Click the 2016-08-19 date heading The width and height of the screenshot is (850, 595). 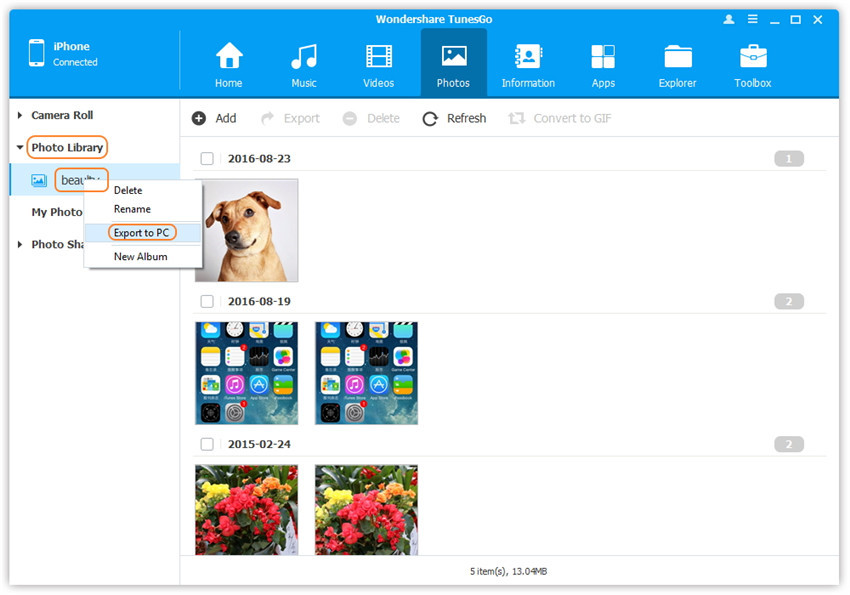pyautogui.click(x=259, y=301)
